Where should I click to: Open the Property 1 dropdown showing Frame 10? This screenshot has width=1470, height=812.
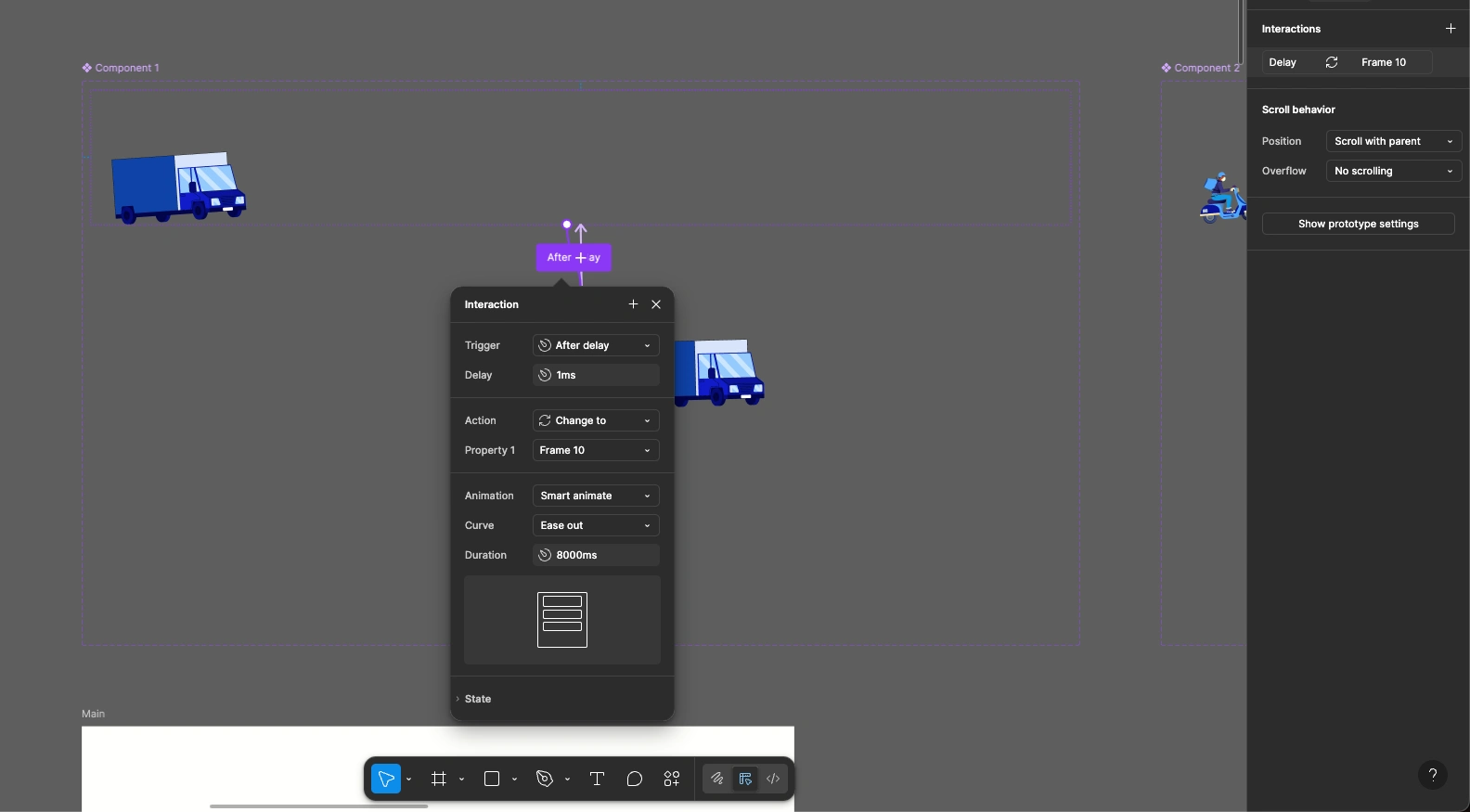[x=596, y=450]
